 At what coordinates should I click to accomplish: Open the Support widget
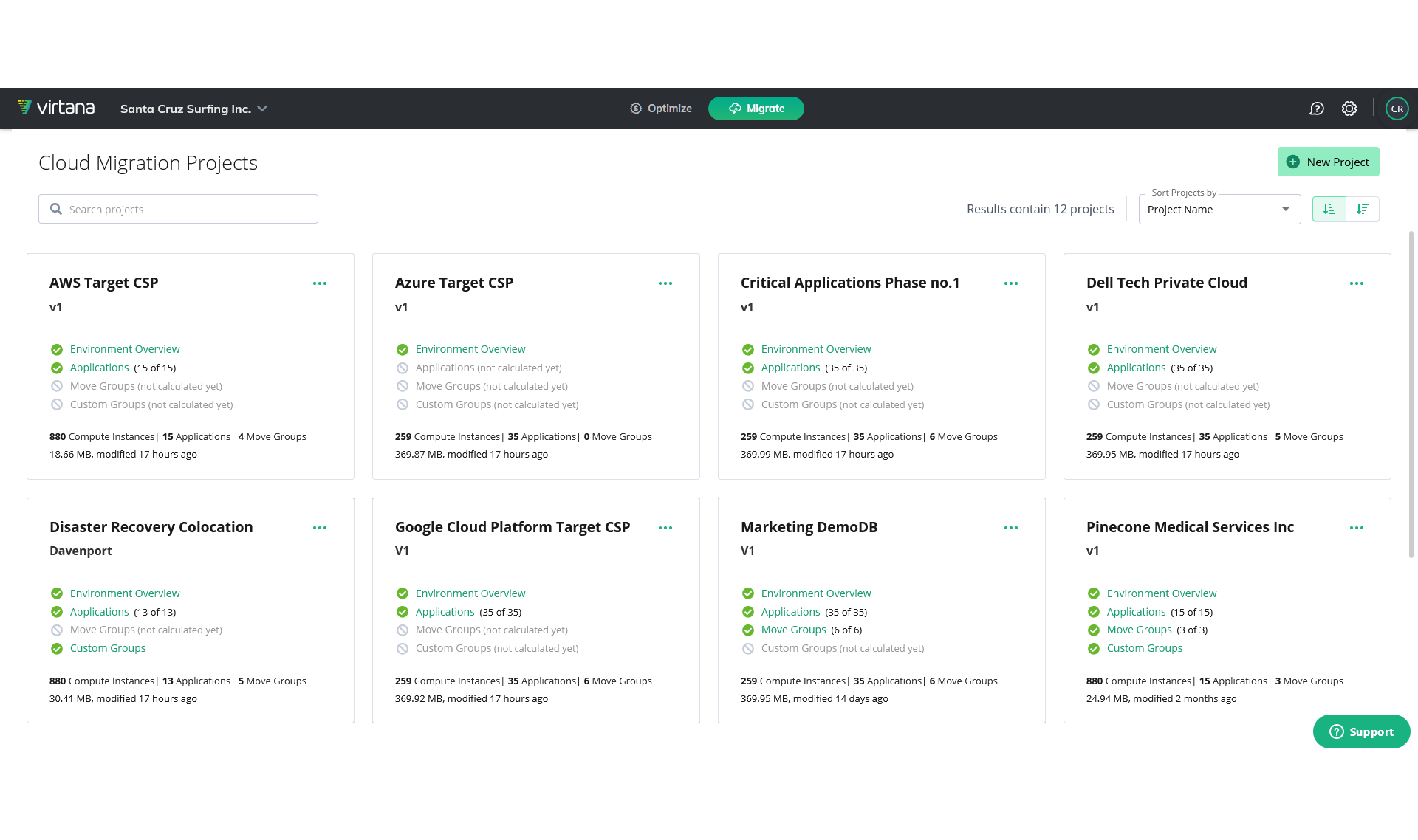(x=1361, y=731)
